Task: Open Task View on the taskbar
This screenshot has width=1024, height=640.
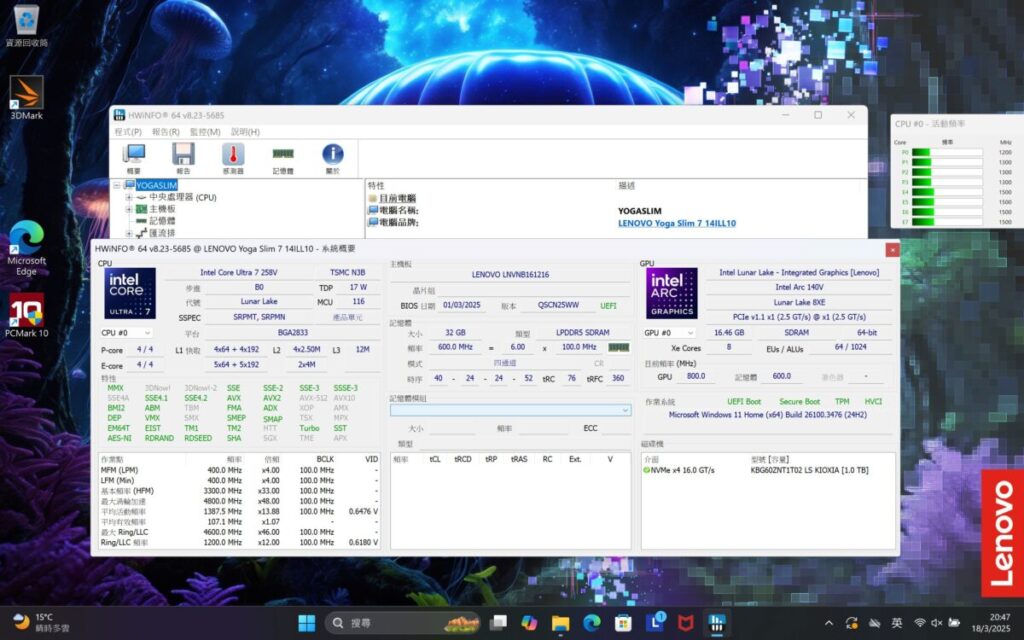Action: [498, 623]
